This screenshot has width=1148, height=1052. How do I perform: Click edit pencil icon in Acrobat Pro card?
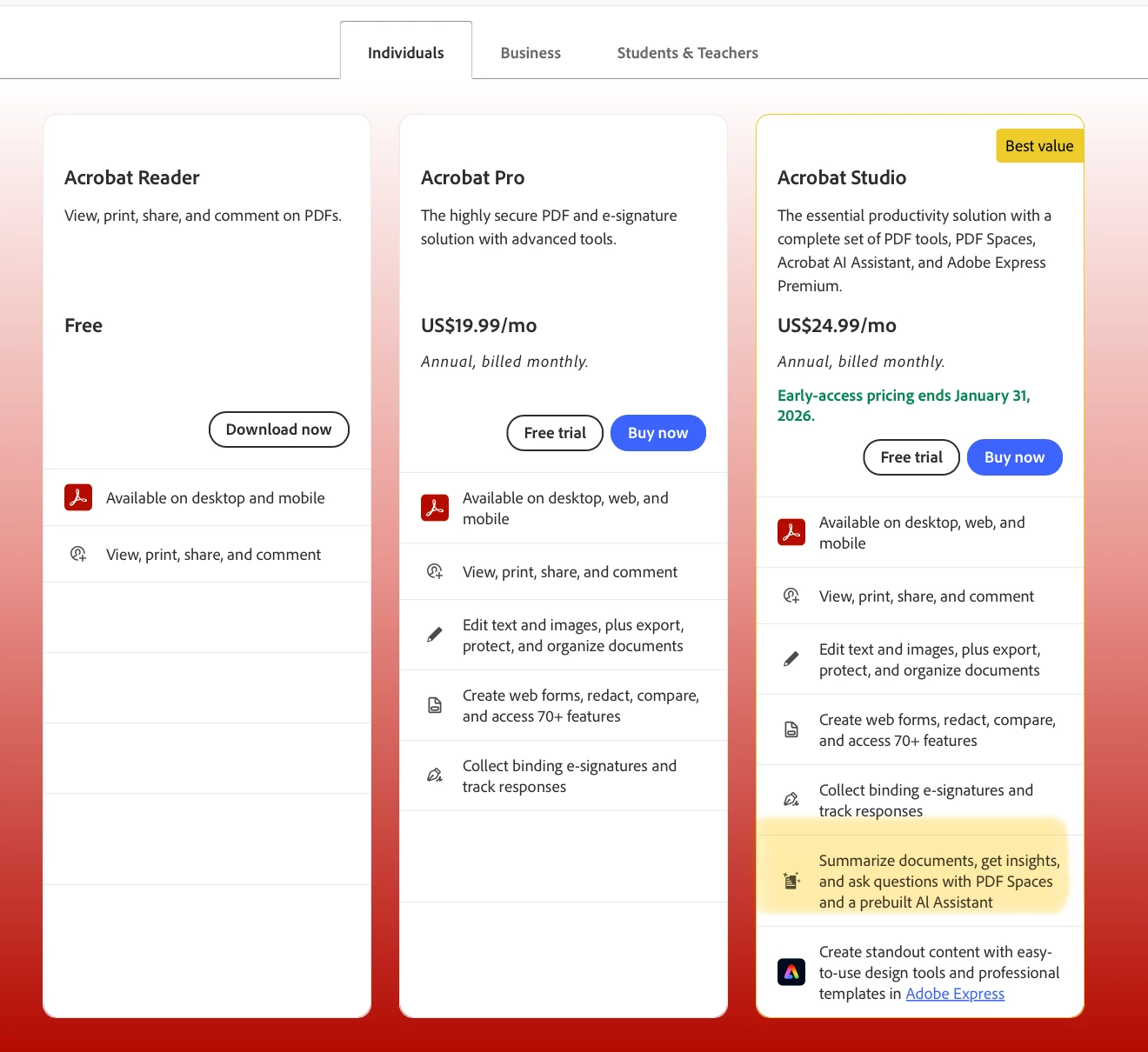pyautogui.click(x=435, y=635)
